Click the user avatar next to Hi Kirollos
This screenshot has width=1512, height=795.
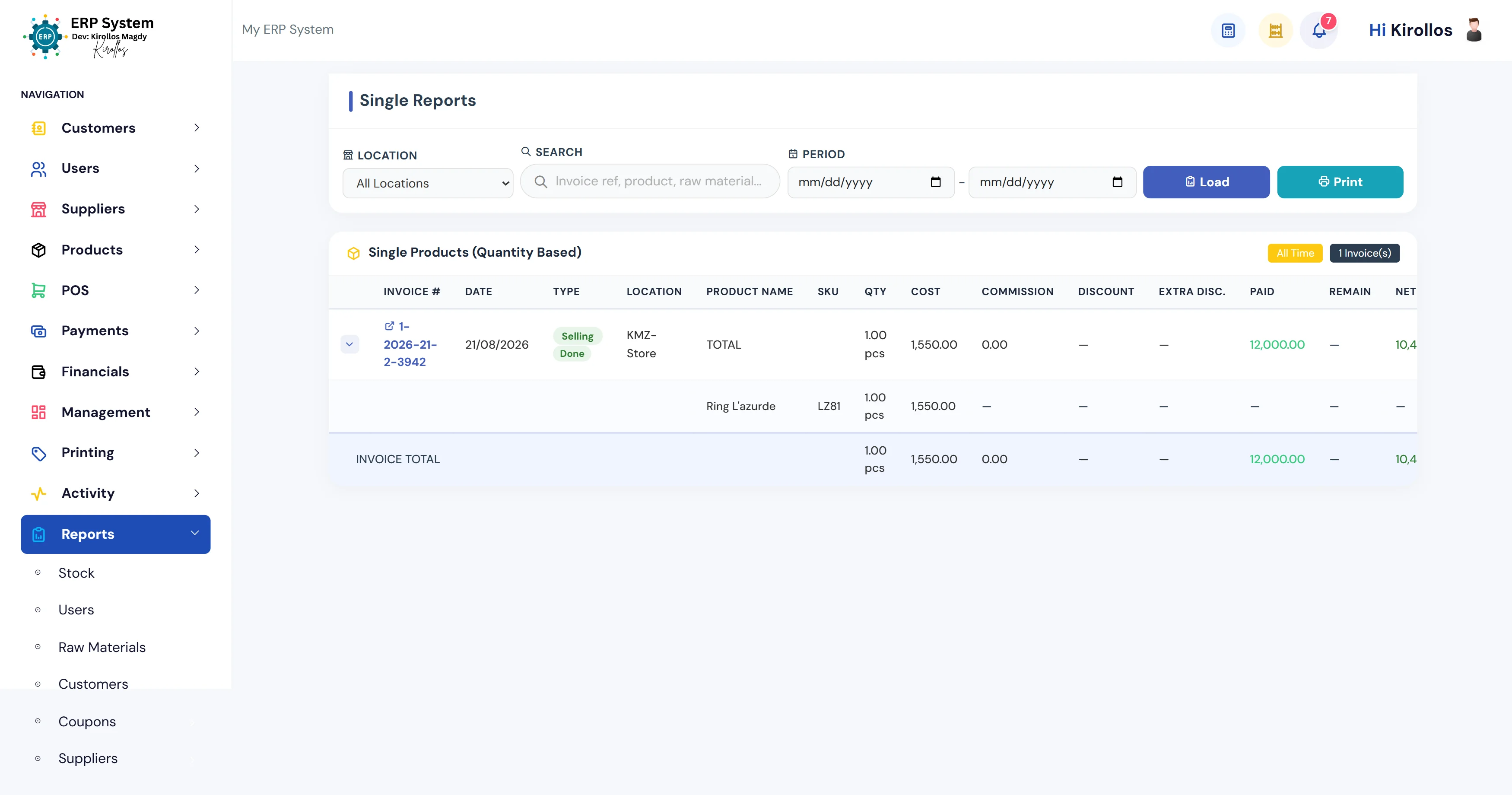pos(1474,30)
